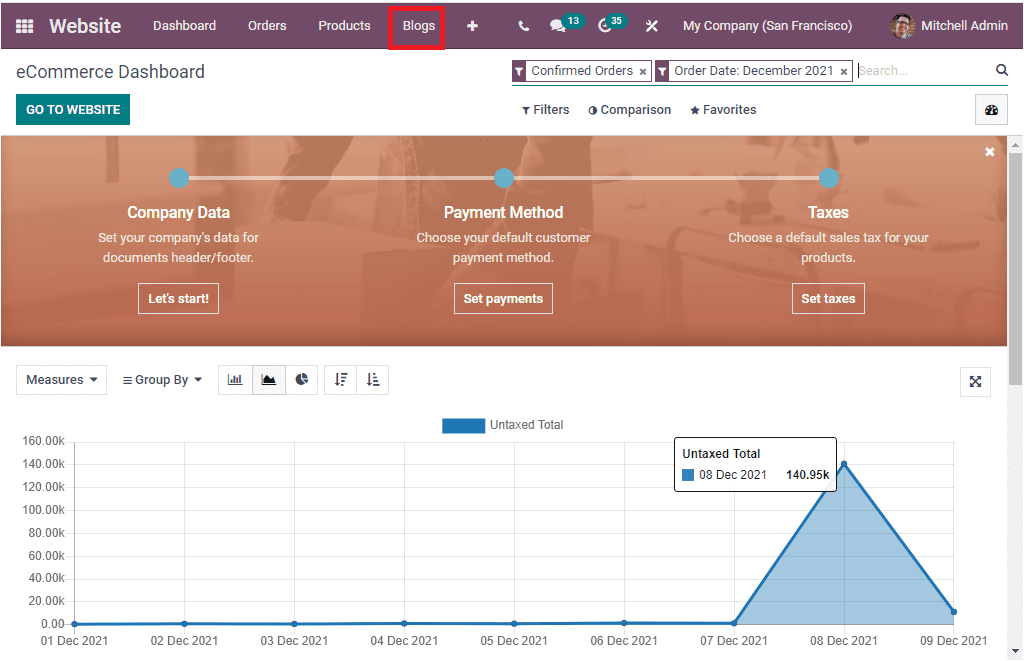Open the Measures dropdown
Image resolution: width=1024 pixels, height=661 pixels.
(61, 380)
